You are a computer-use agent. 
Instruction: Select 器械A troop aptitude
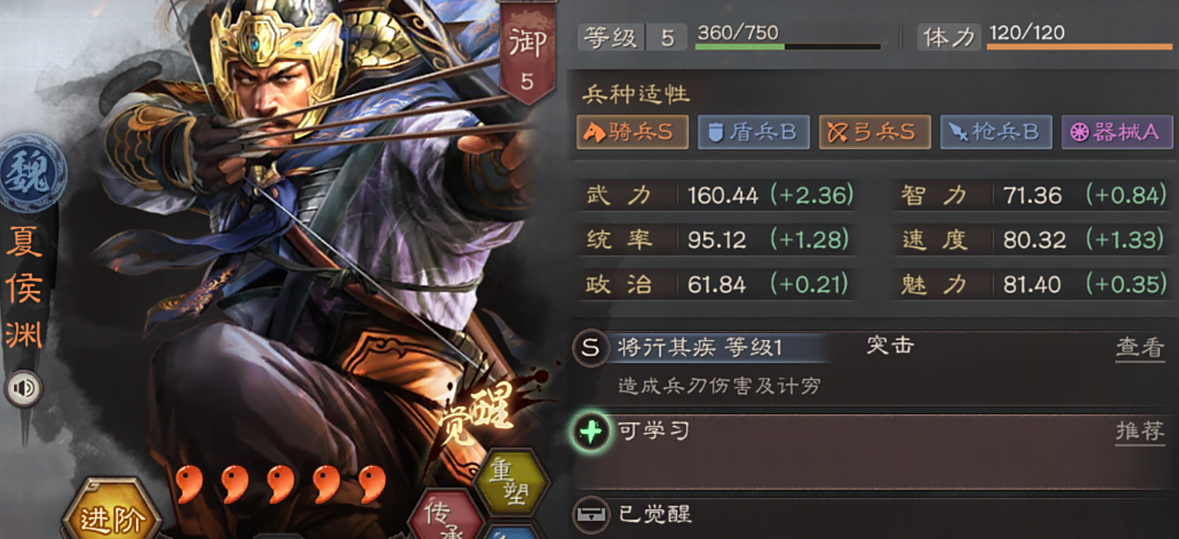(x=1117, y=132)
